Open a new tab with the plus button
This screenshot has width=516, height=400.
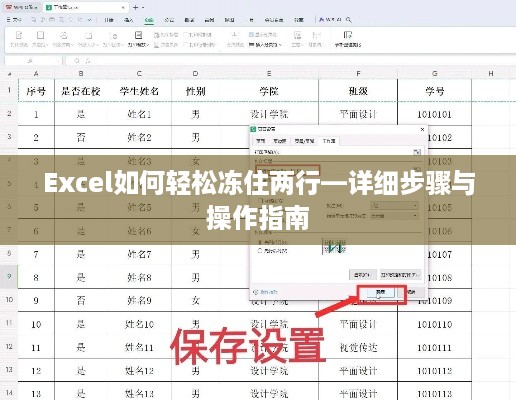(135, 7)
